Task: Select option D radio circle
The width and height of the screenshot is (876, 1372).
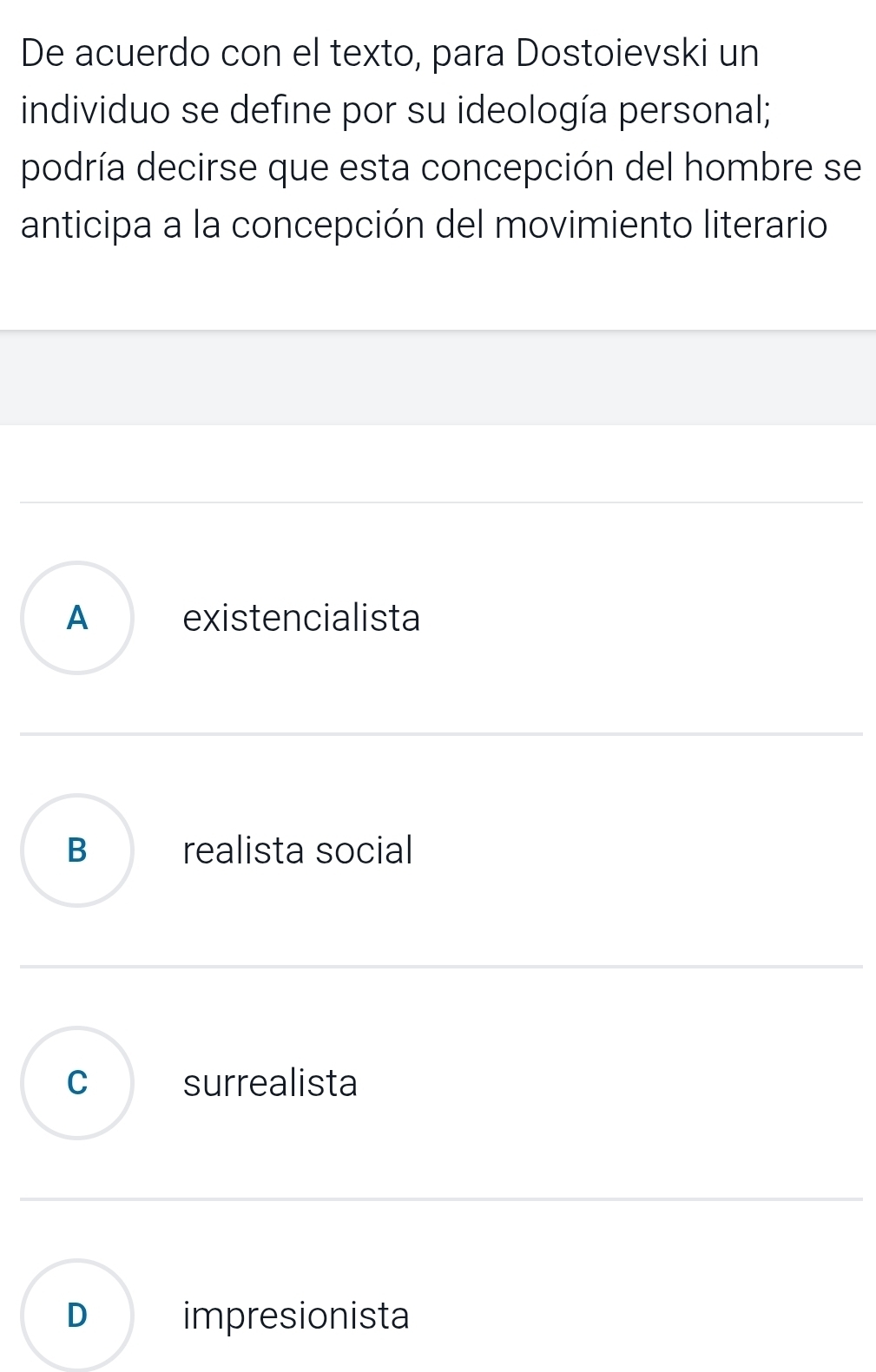Action: point(77,1316)
